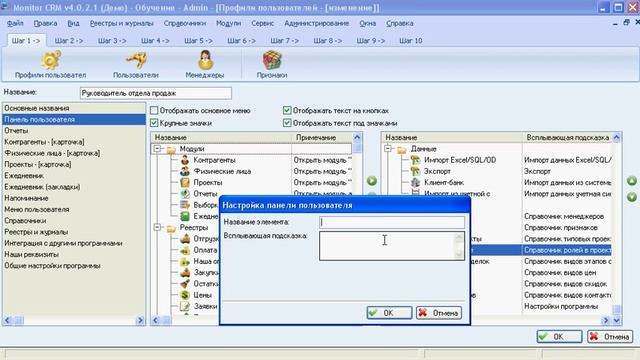Select Контрагенты - [карточка] in the list
The height and width of the screenshot is (360, 640).
tap(73, 142)
